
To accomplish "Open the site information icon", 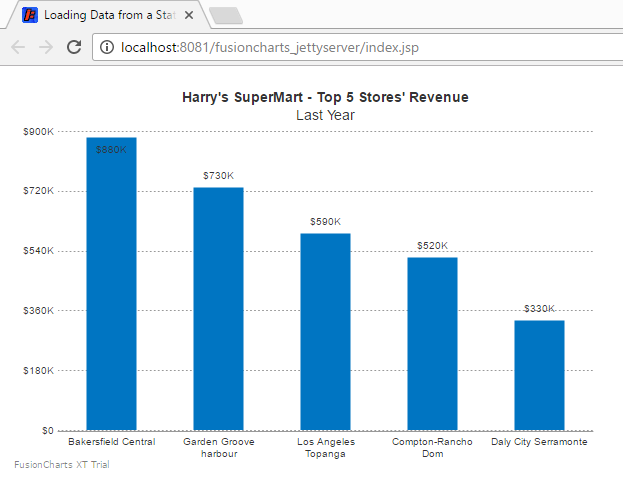I will pyautogui.click(x=107, y=47).
